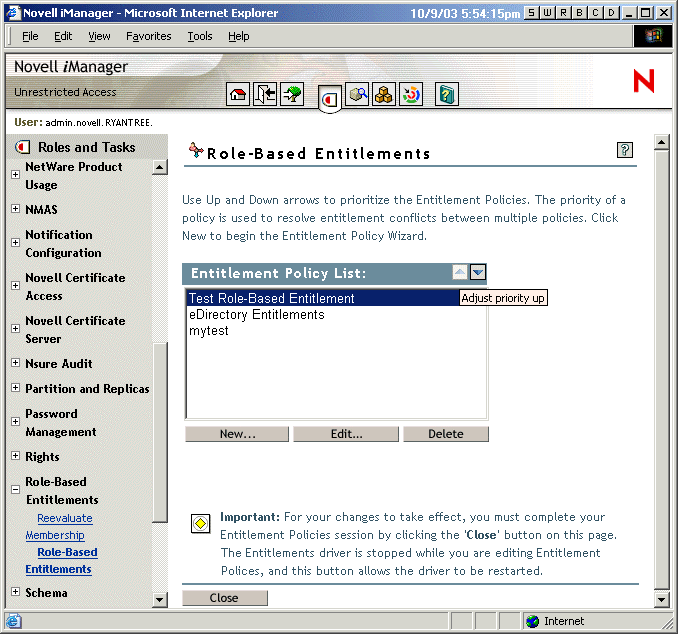
Task: Expand the NMAS role
Action: pyautogui.click(x=15, y=208)
